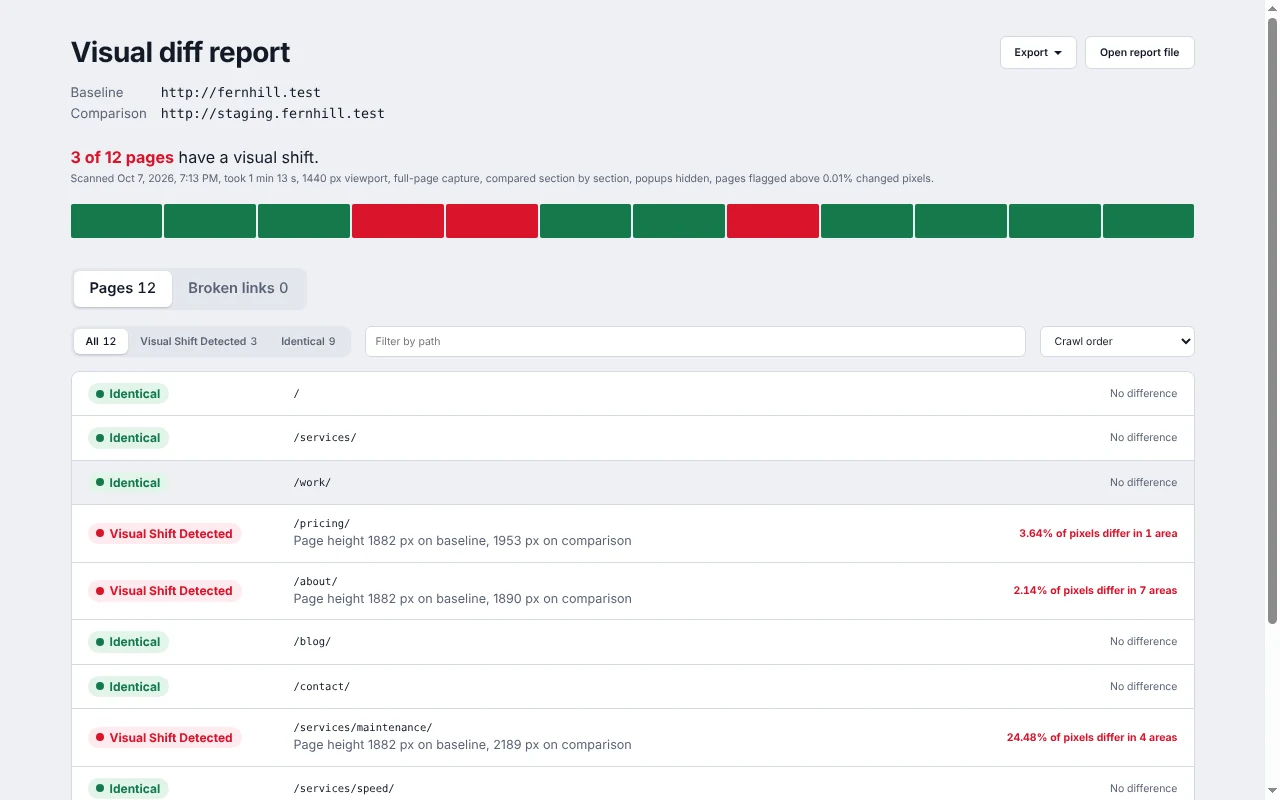1280x800 pixels.
Task: Select the Identical 9 filter pill
Action: tap(308, 341)
